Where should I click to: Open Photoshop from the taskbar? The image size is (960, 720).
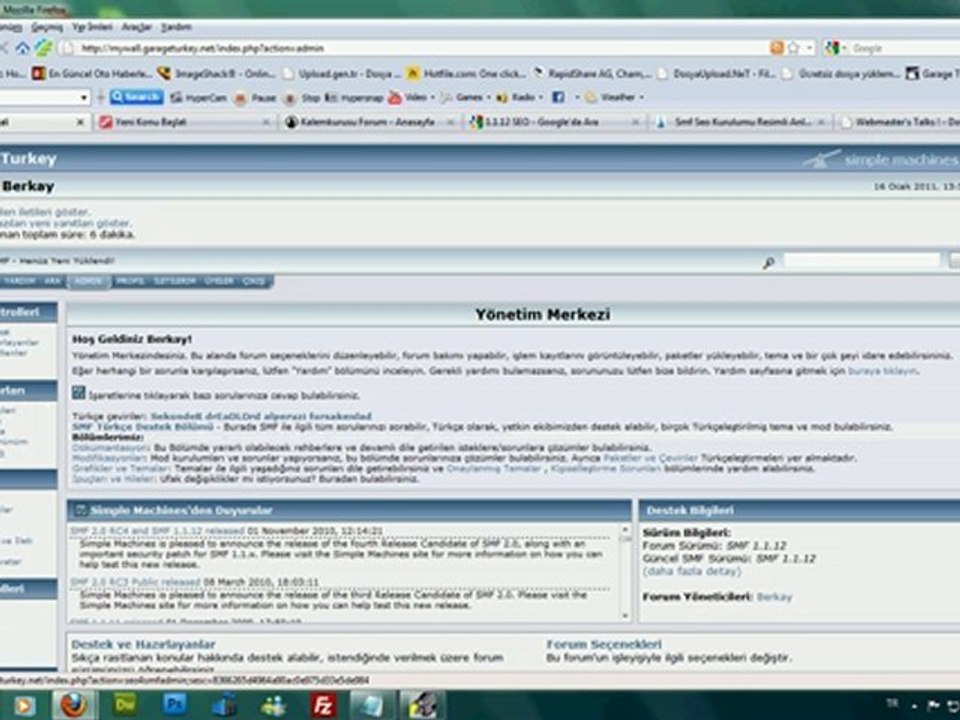pyautogui.click(x=174, y=705)
